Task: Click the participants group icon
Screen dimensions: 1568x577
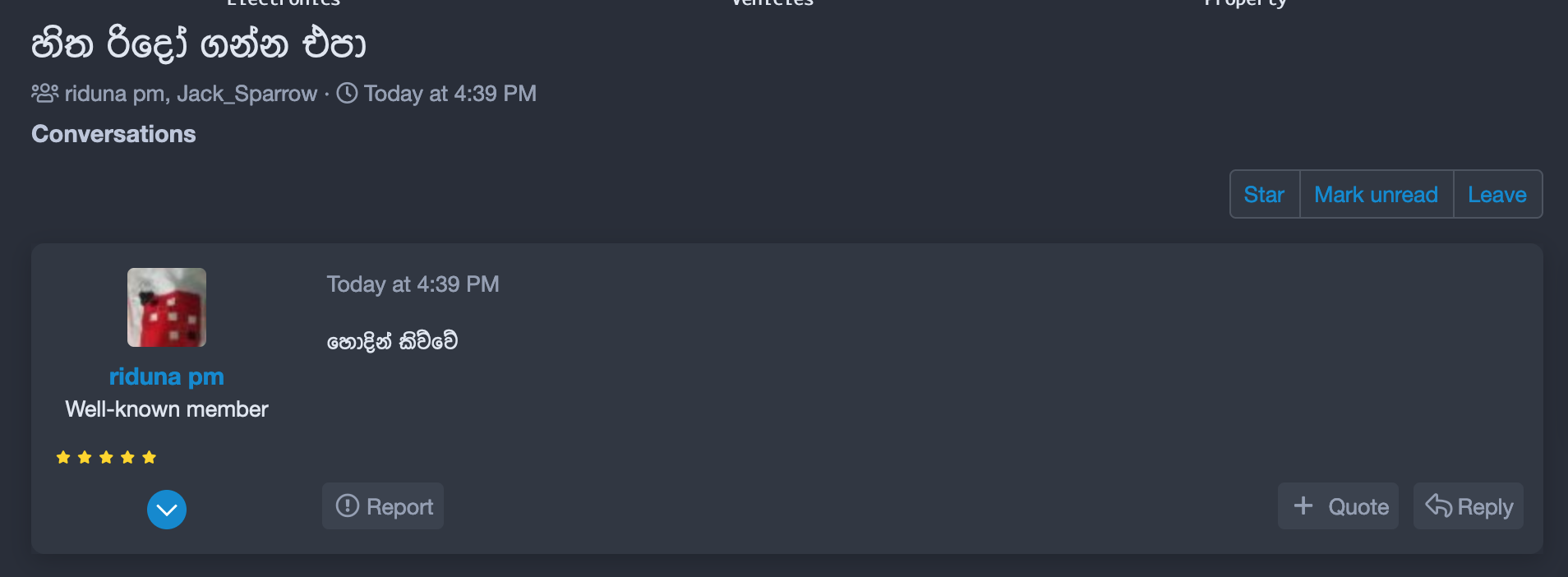Action: click(45, 93)
